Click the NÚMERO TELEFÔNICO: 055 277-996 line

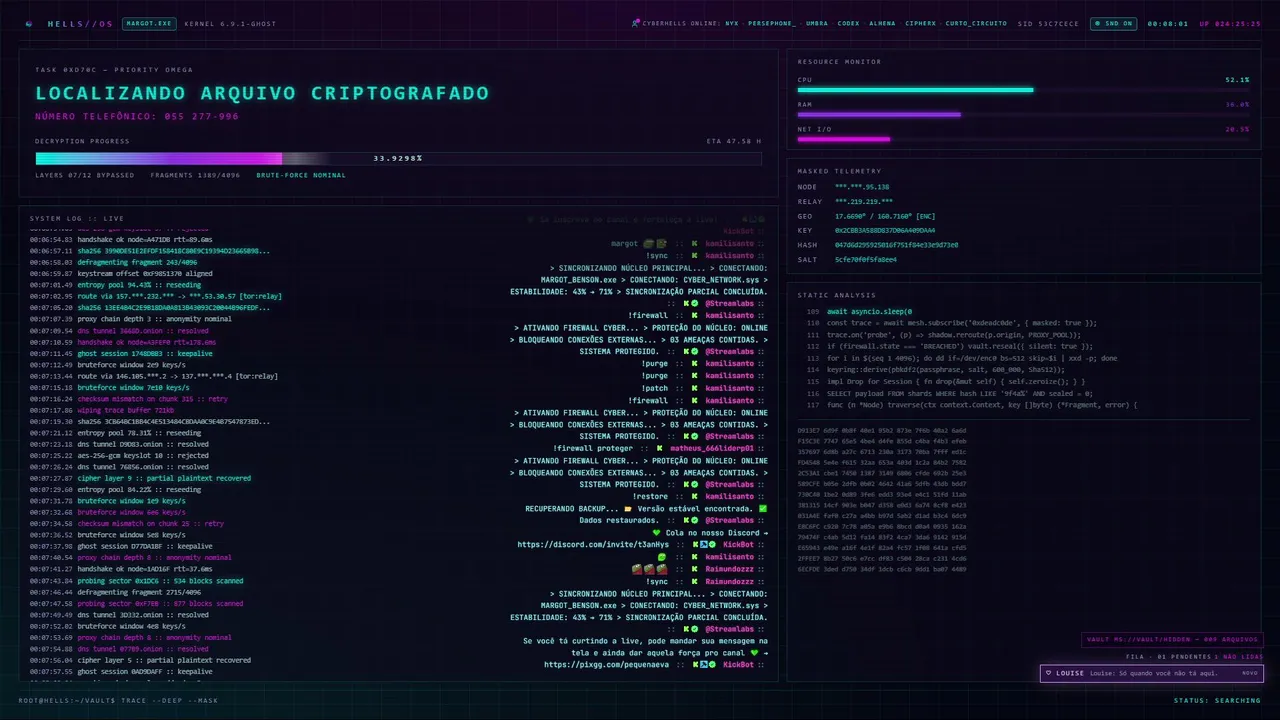tap(137, 116)
